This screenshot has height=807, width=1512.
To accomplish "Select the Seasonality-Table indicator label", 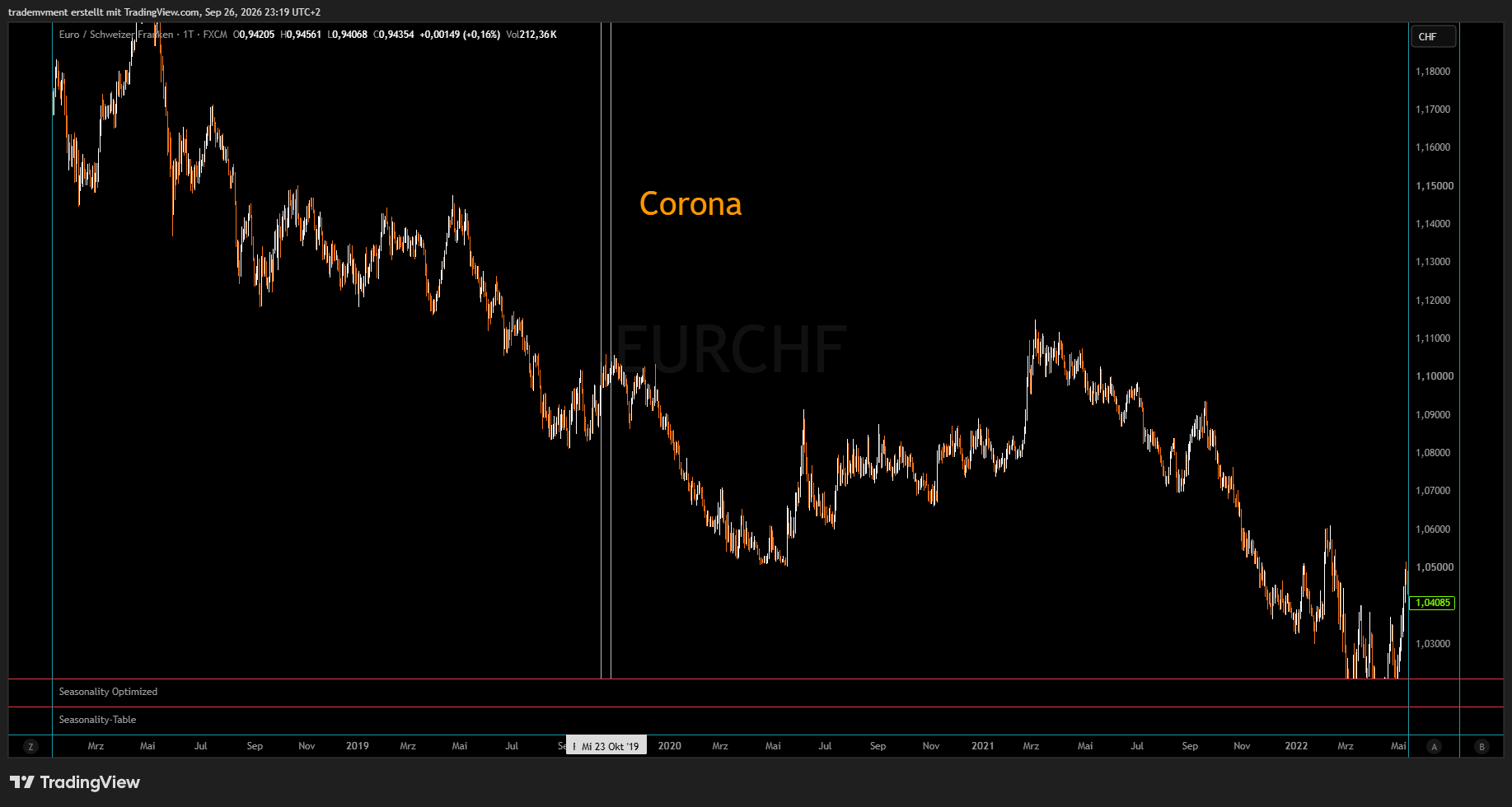I will pyautogui.click(x=97, y=720).
